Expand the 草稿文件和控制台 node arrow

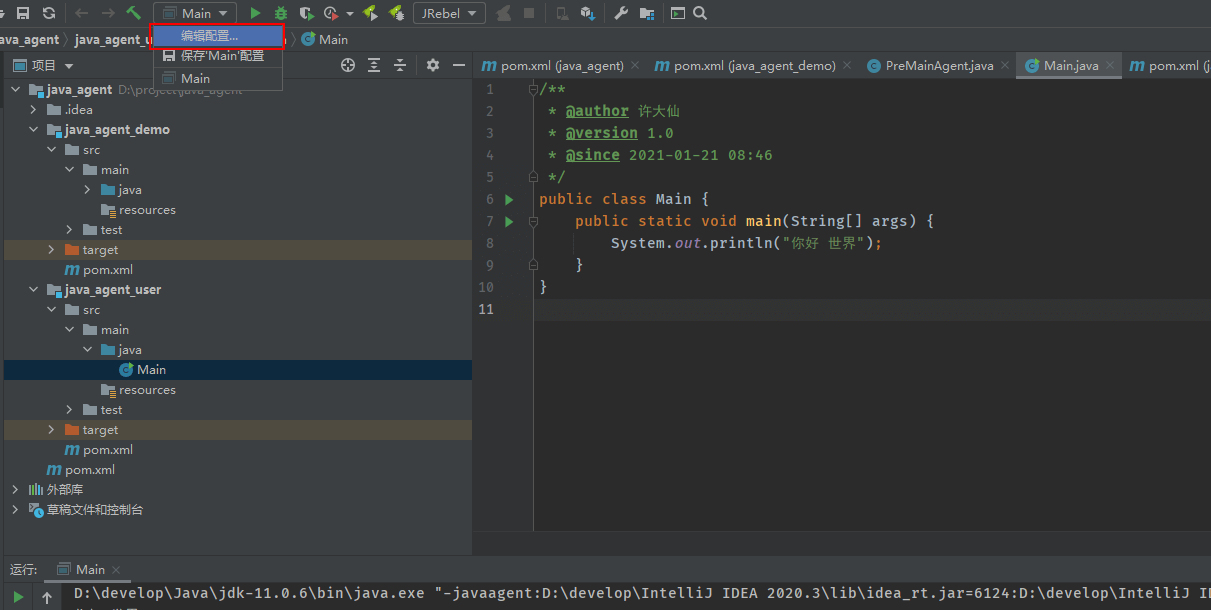[x=15, y=510]
